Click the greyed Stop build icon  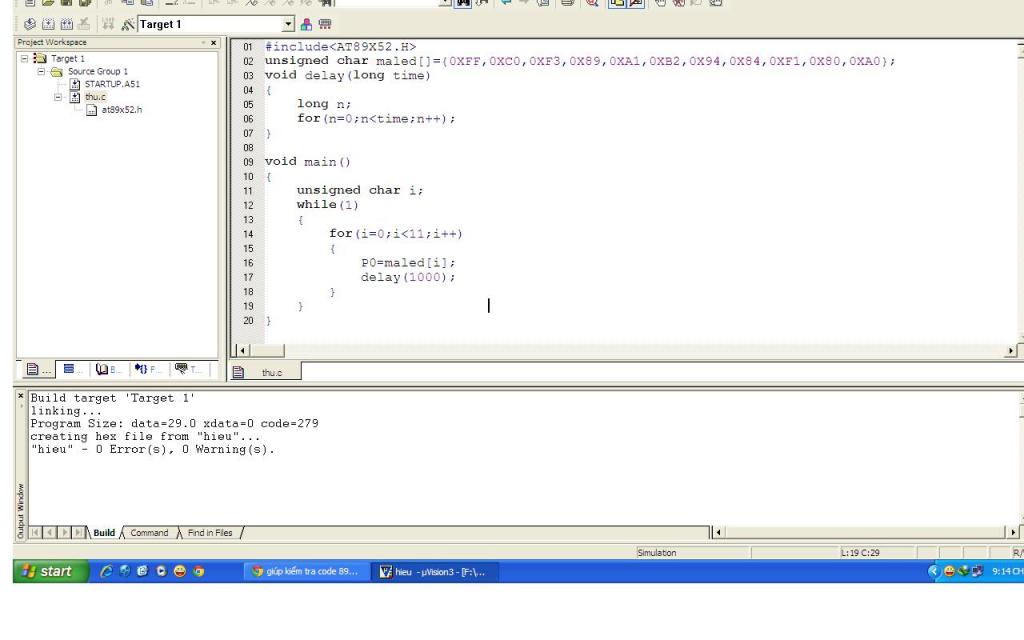click(x=84, y=24)
